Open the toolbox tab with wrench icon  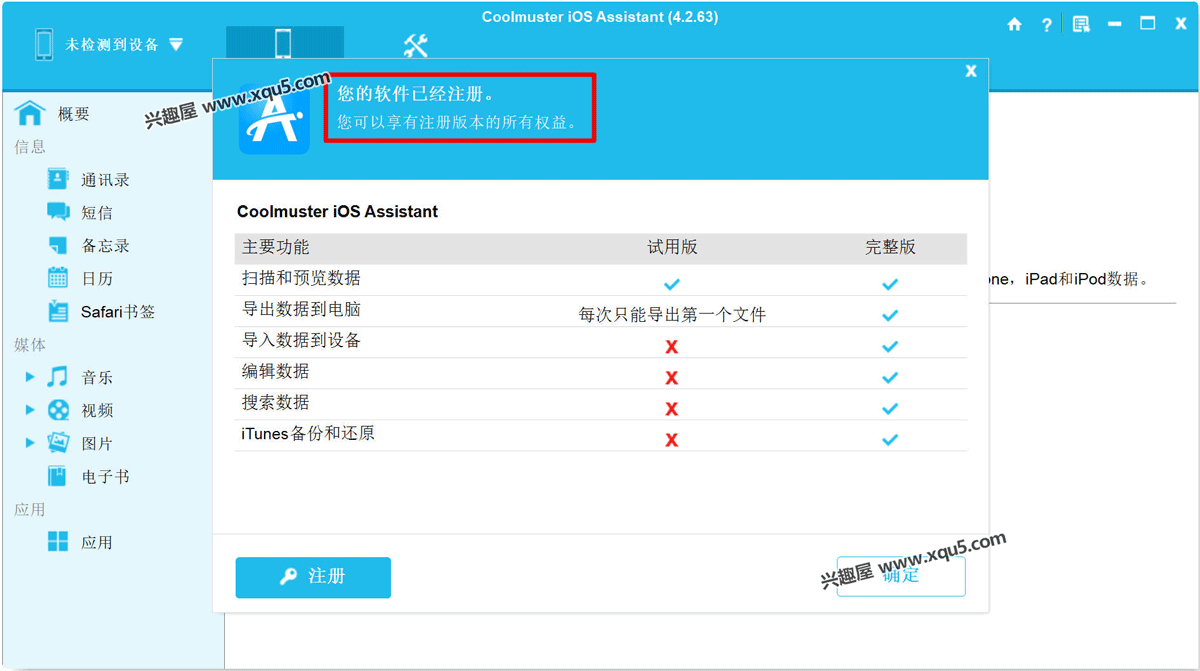point(416,45)
